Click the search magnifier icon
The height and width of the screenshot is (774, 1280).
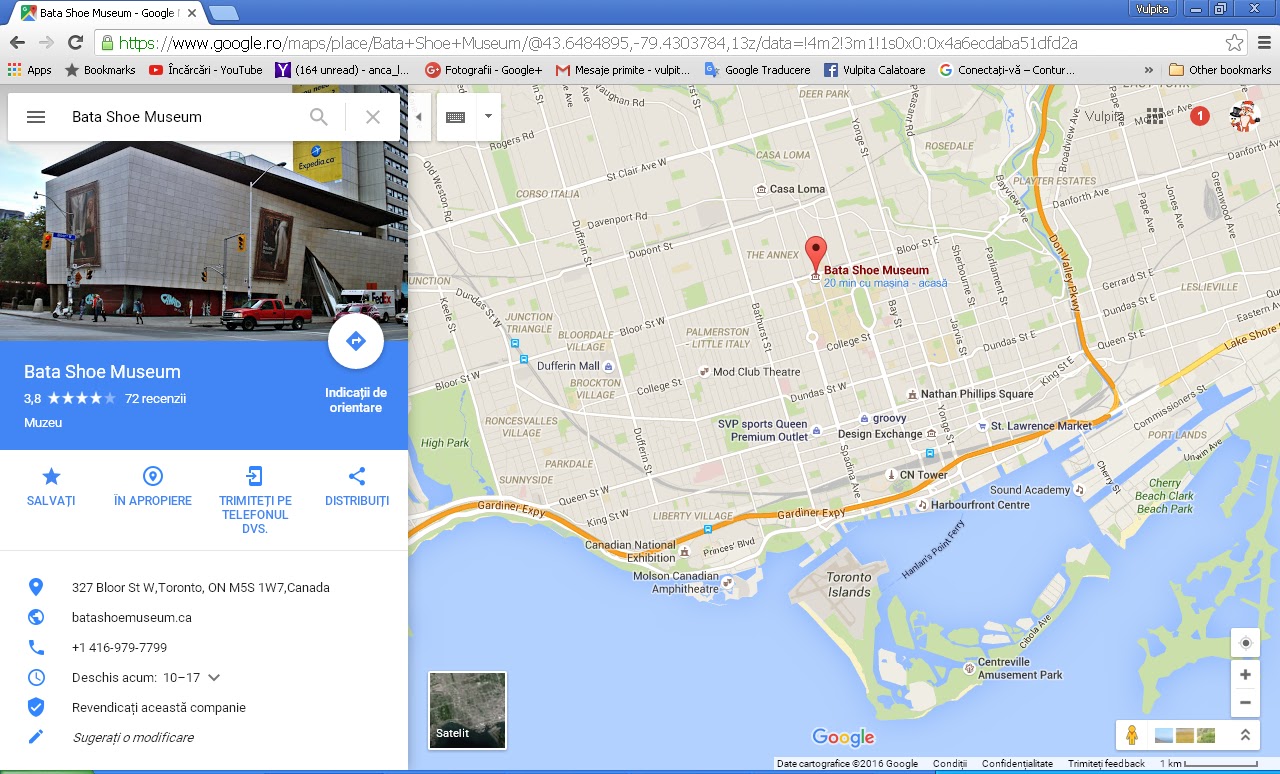pyautogui.click(x=319, y=117)
